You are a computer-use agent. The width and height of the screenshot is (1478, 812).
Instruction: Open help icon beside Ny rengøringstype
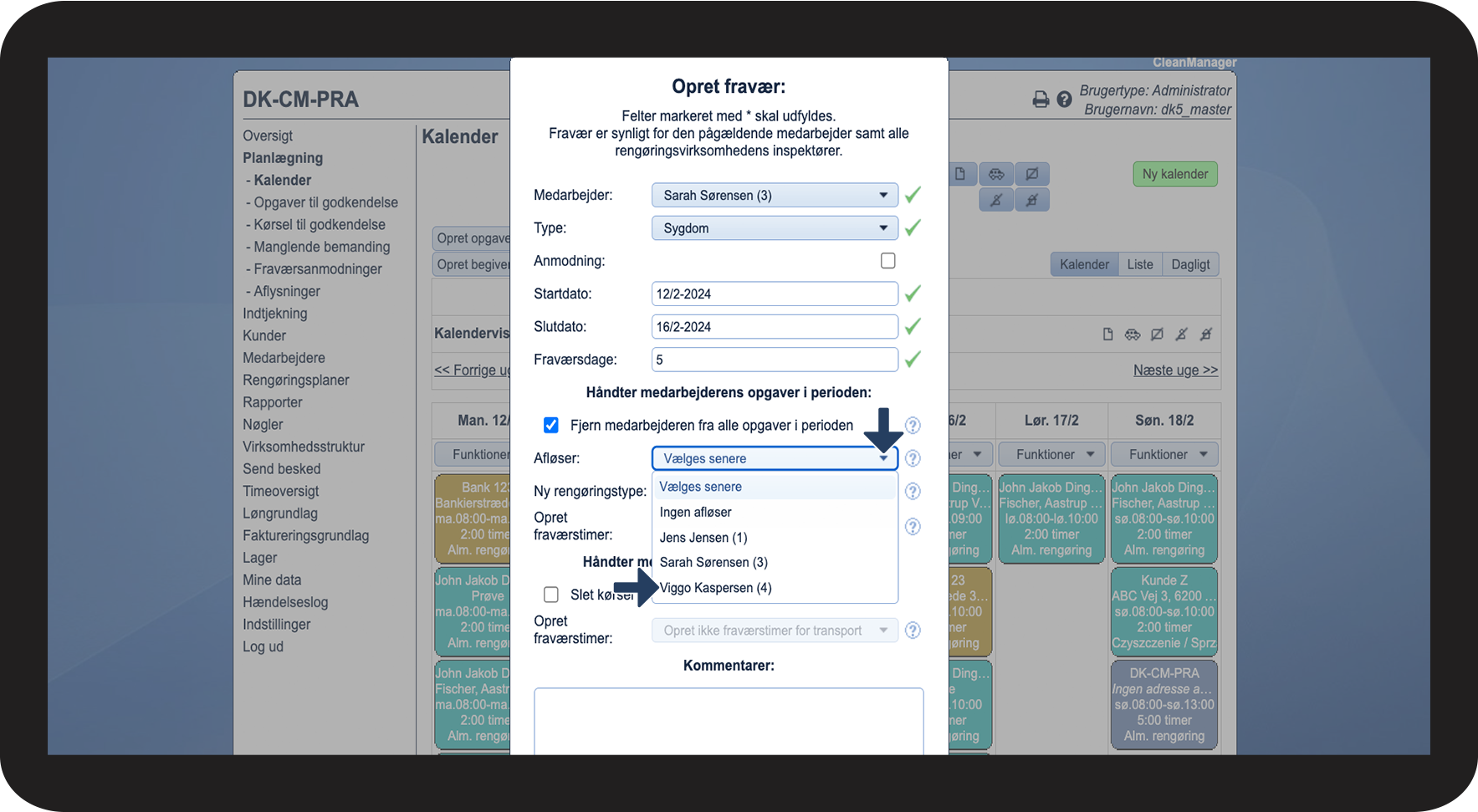point(913,491)
